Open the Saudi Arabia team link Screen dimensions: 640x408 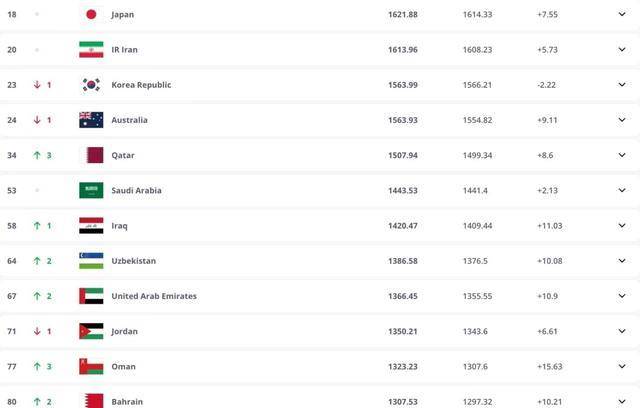(x=136, y=190)
